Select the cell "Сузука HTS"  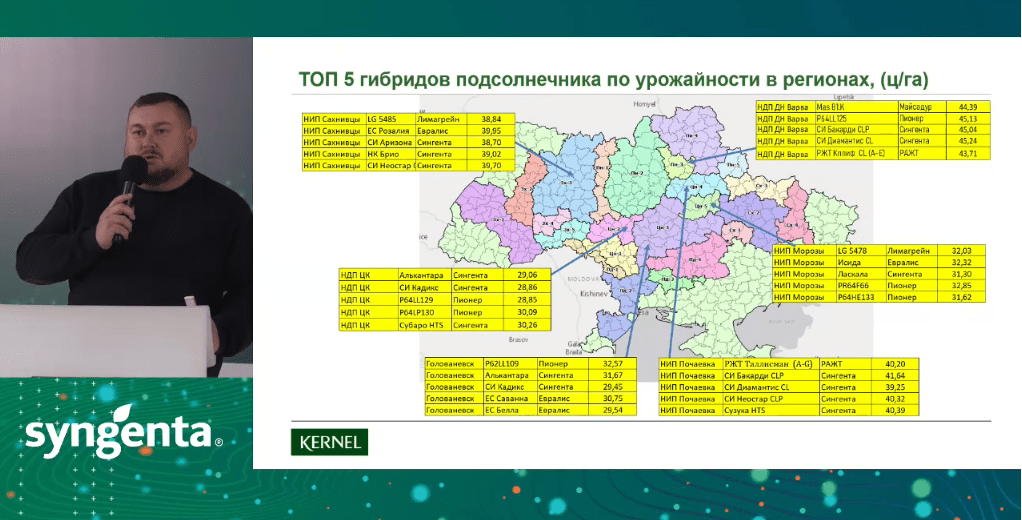770,411
